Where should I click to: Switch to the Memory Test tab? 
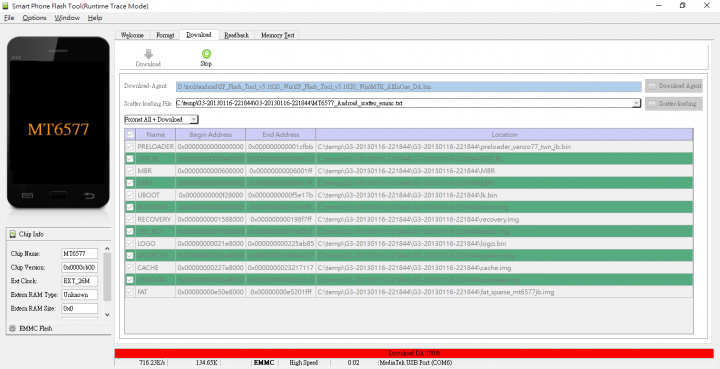click(x=277, y=35)
